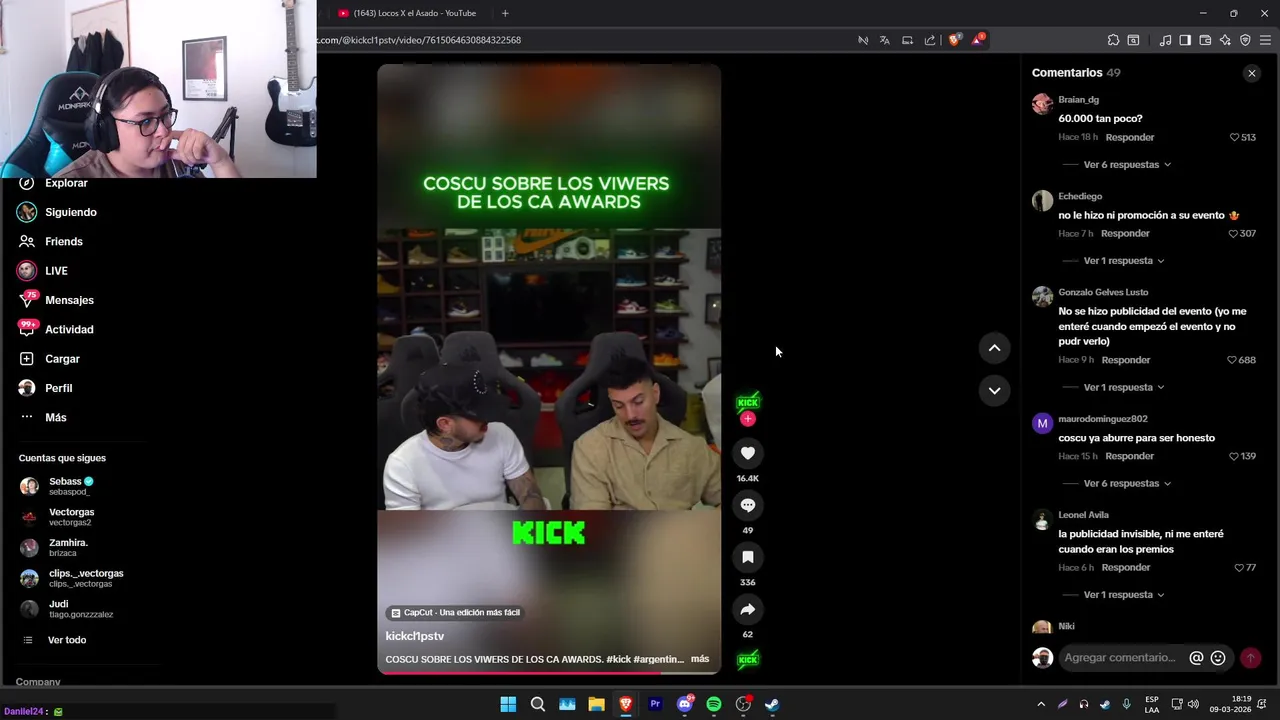Like the video with the heart icon
This screenshot has width=1280, height=720.
click(x=748, y=453)
